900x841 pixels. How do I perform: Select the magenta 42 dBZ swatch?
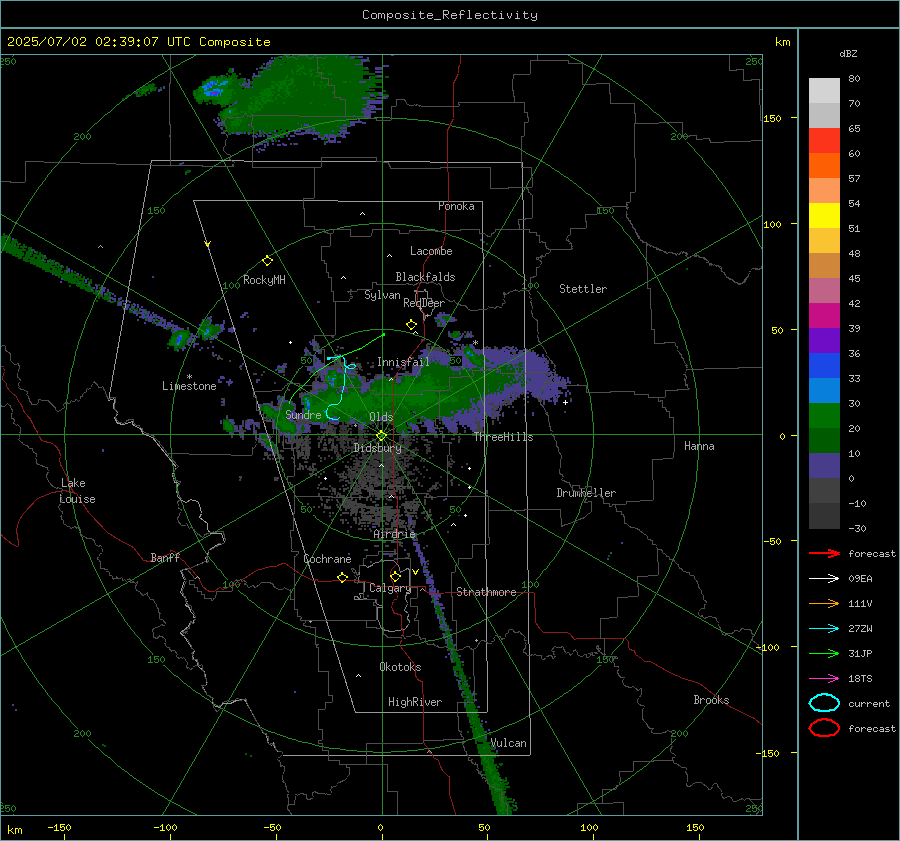click(x=824, y=316)
